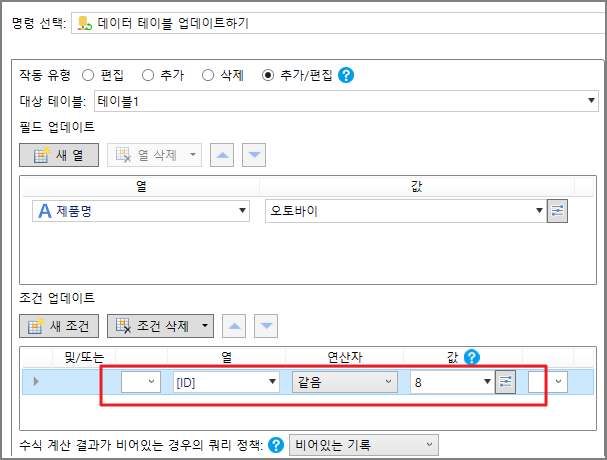Click the 새 조건 button
This screenshot has width=607, height=460.
[59, 325]
